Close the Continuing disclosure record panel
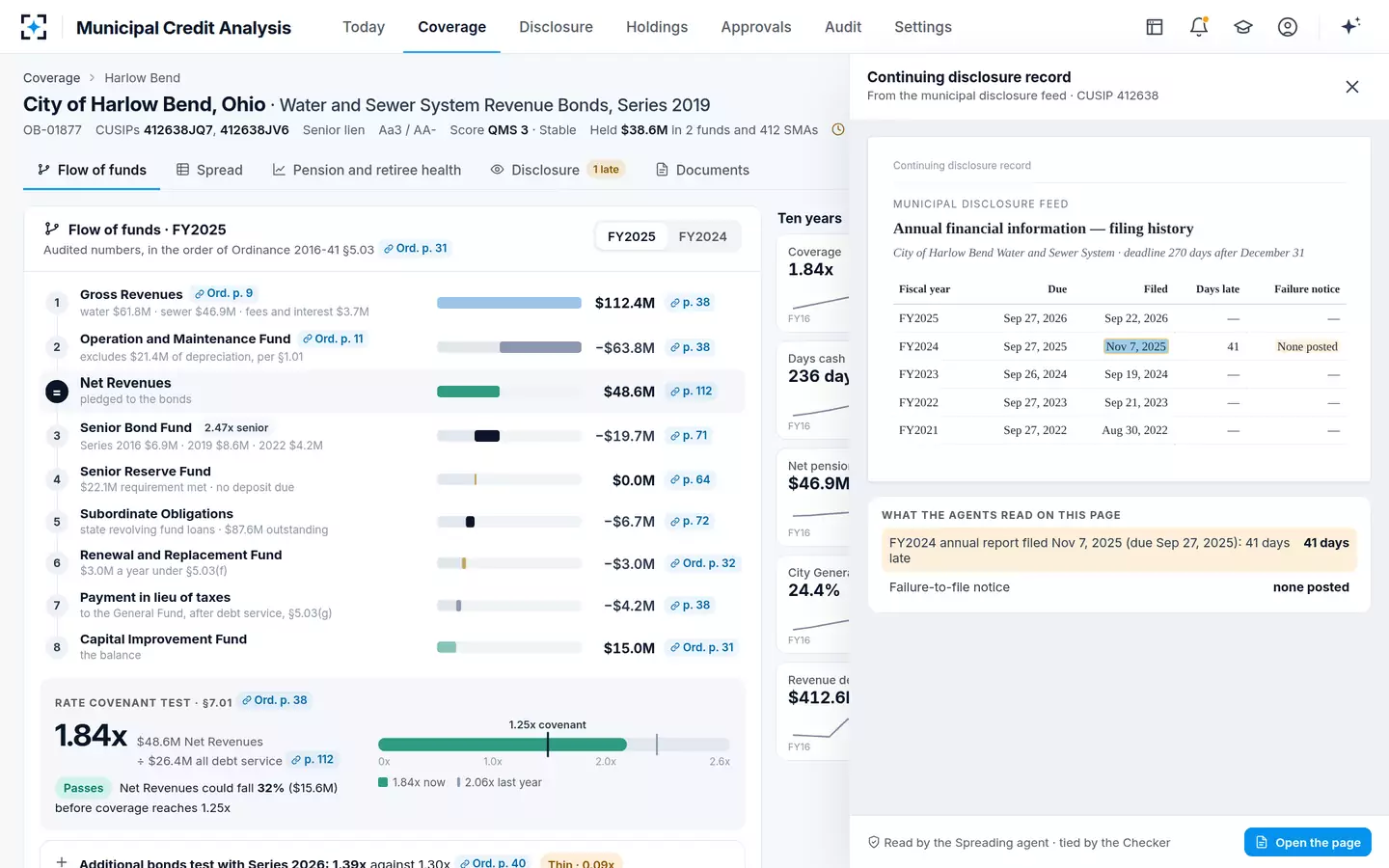 pos(1352,87)
